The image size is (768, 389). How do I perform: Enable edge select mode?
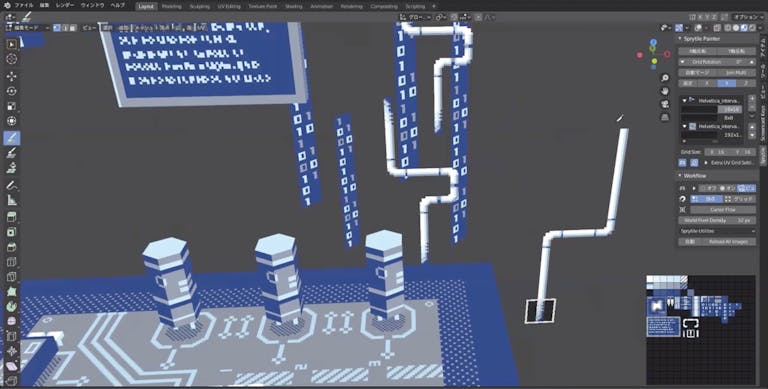coord(65,28)
